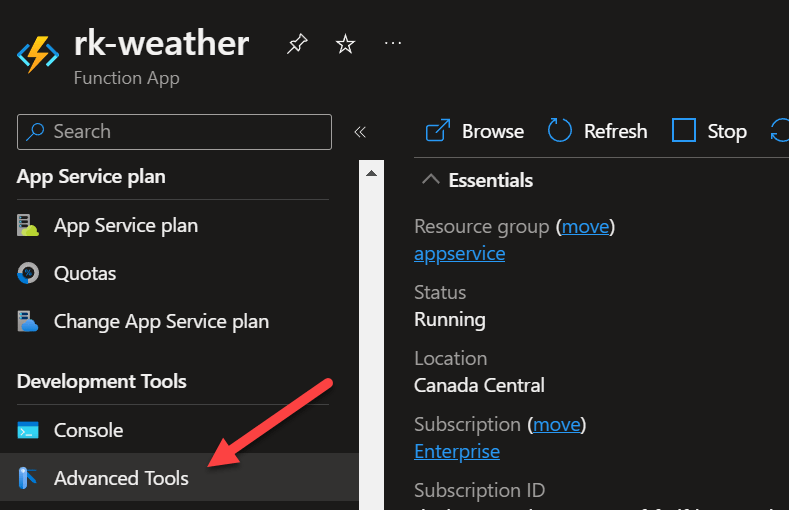Collapse the sidebar with double chevron
789x510 pixels.
click(360, 132)
